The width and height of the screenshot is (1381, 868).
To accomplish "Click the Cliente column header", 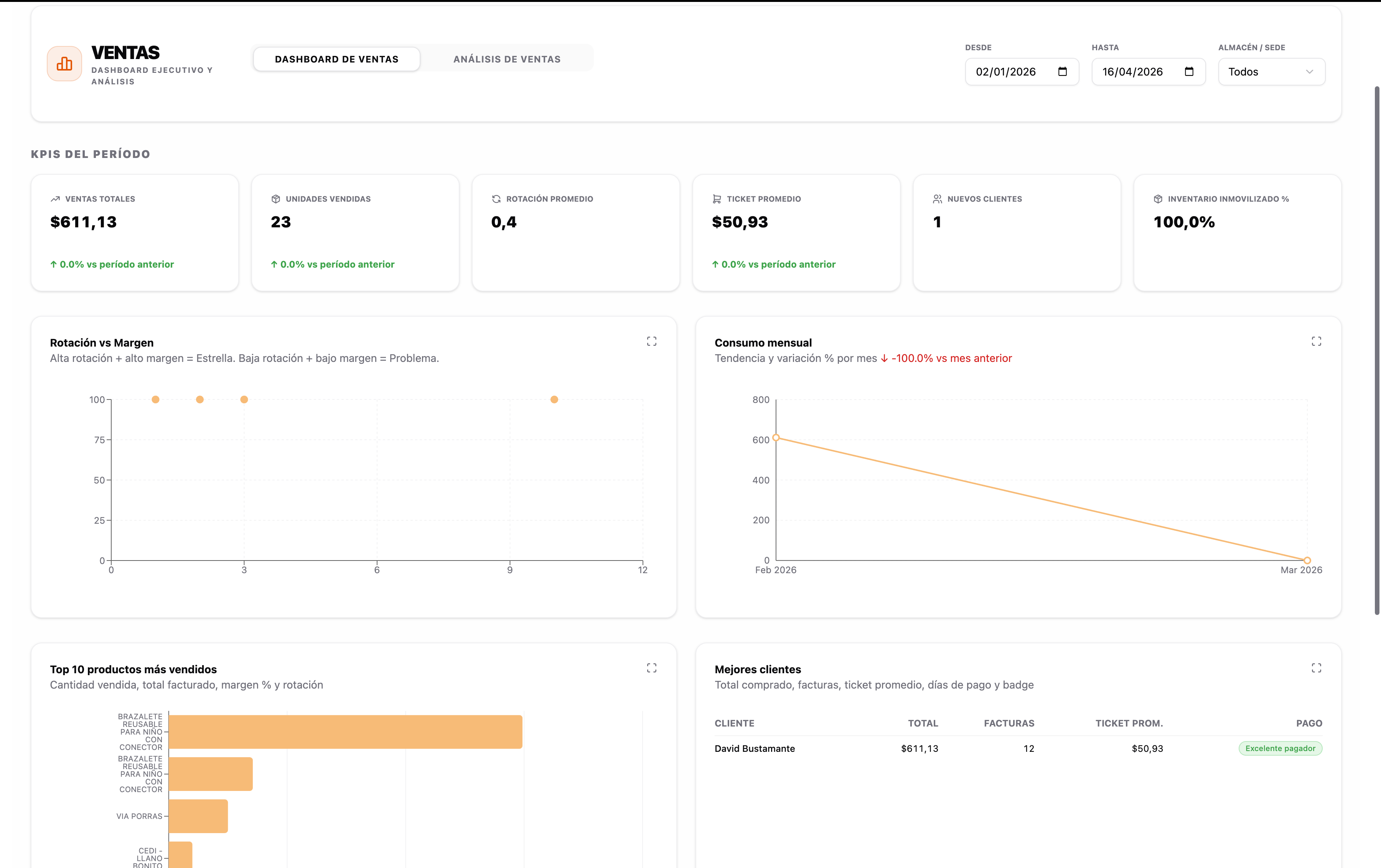I will click(x=734, y=723).
